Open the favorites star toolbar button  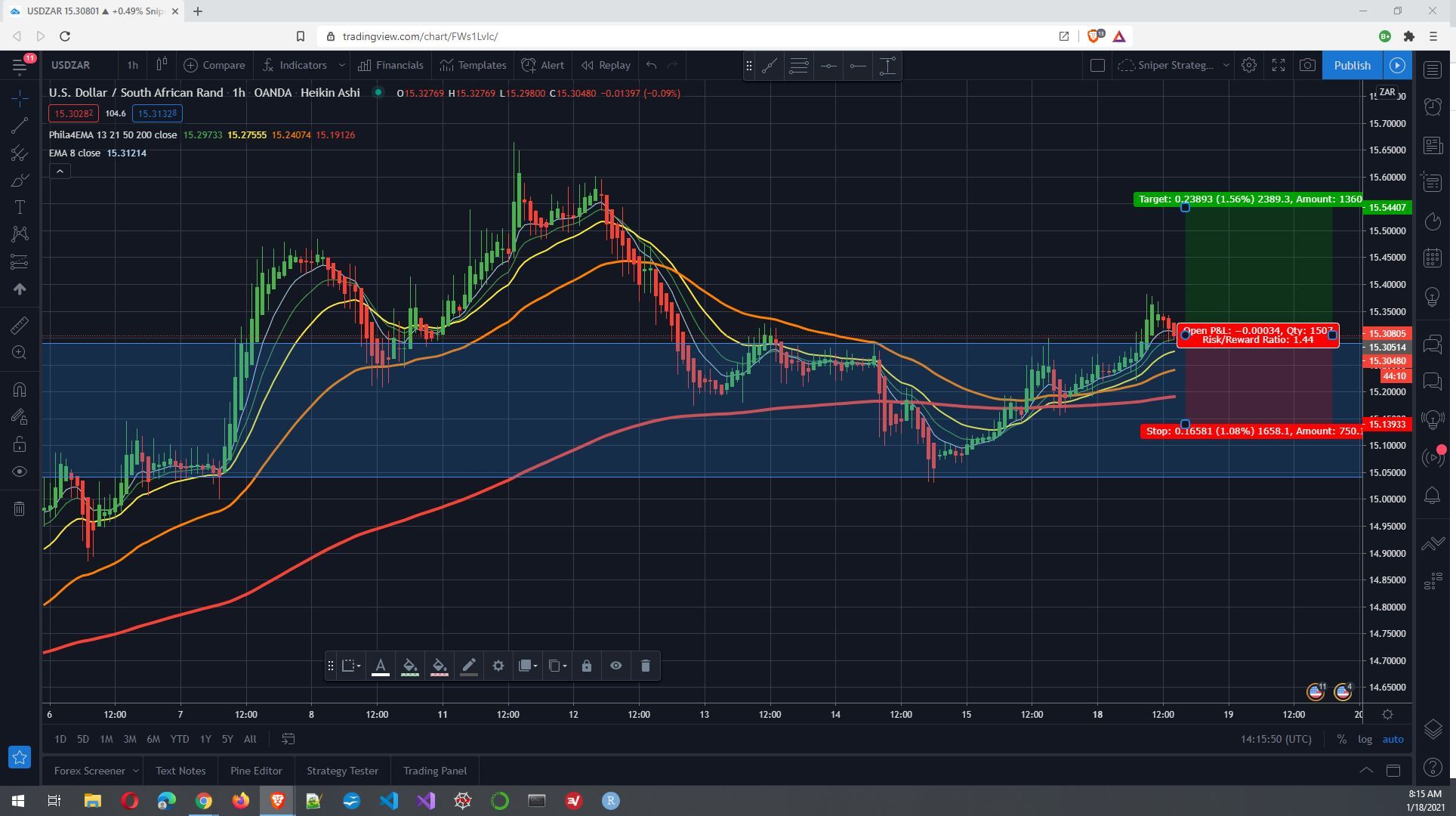click(x=20, y=757)
